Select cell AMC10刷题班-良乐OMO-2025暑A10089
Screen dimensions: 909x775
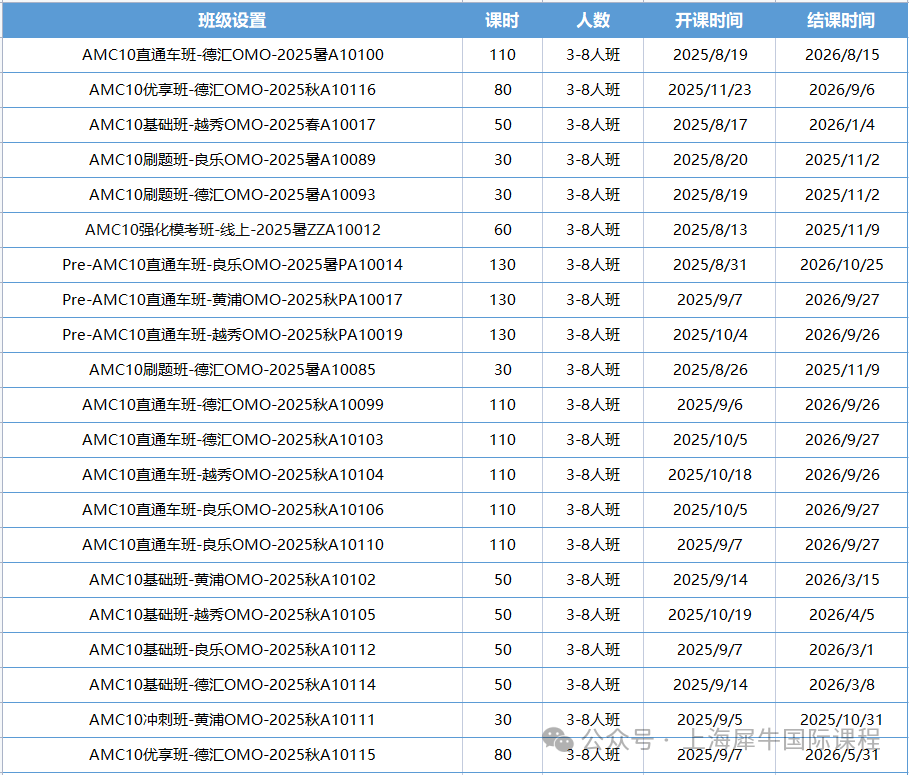tap(232, 160)
